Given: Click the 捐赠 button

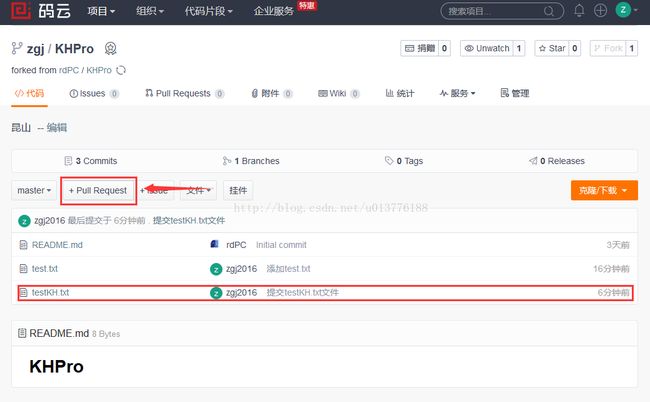Looking at the screenshot, I should click(x=420, y=48).
